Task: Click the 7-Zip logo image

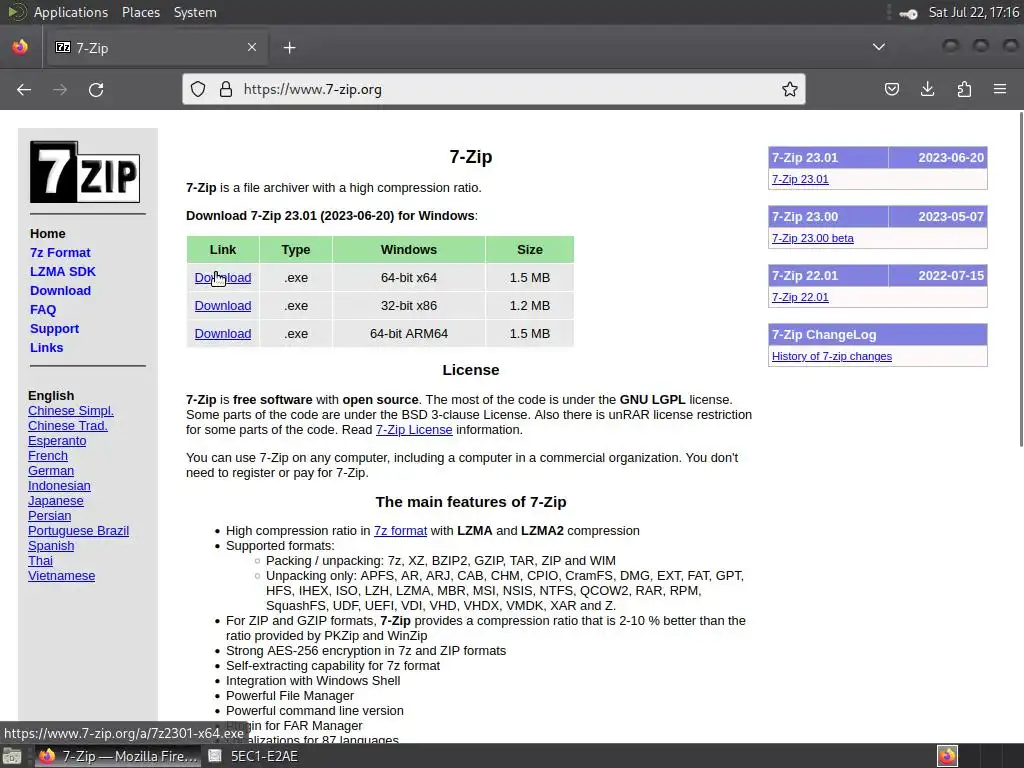Action: [85, 172]
